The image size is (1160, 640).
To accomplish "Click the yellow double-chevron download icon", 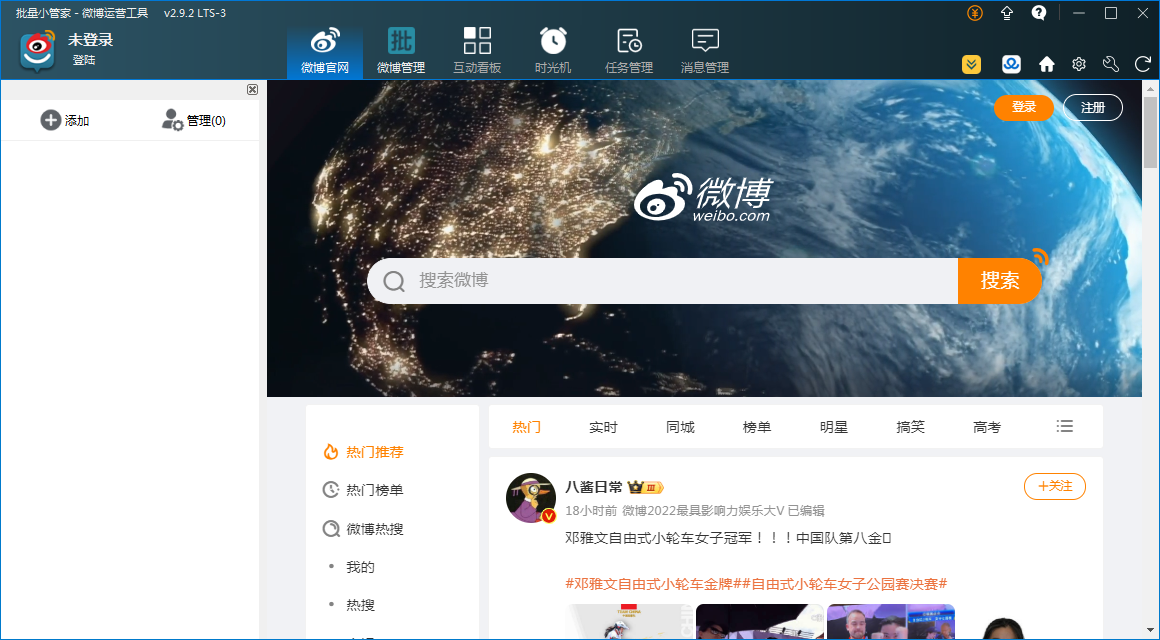I will [x=971, y=64].
